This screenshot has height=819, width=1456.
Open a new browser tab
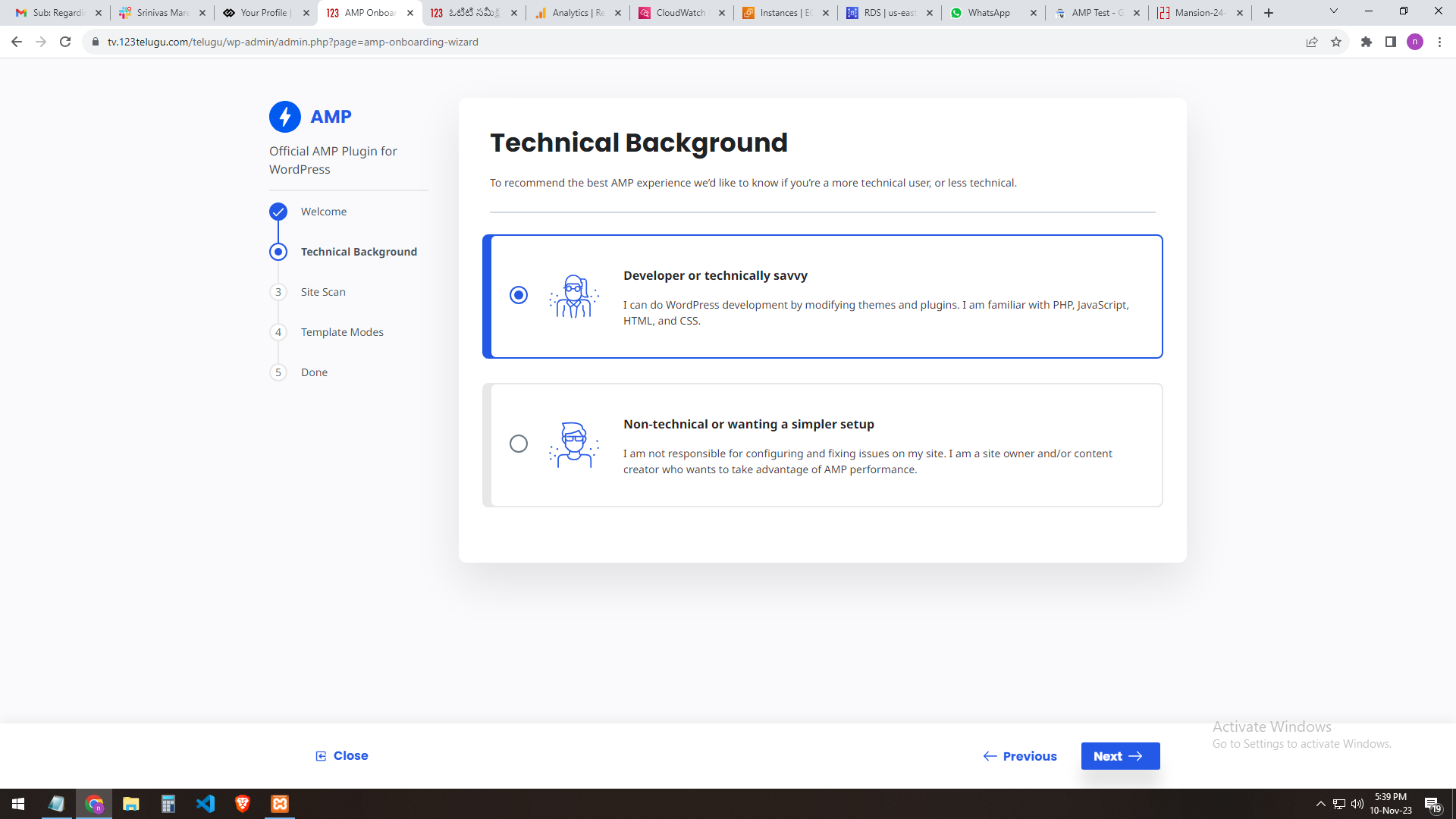coord(1269,13)
